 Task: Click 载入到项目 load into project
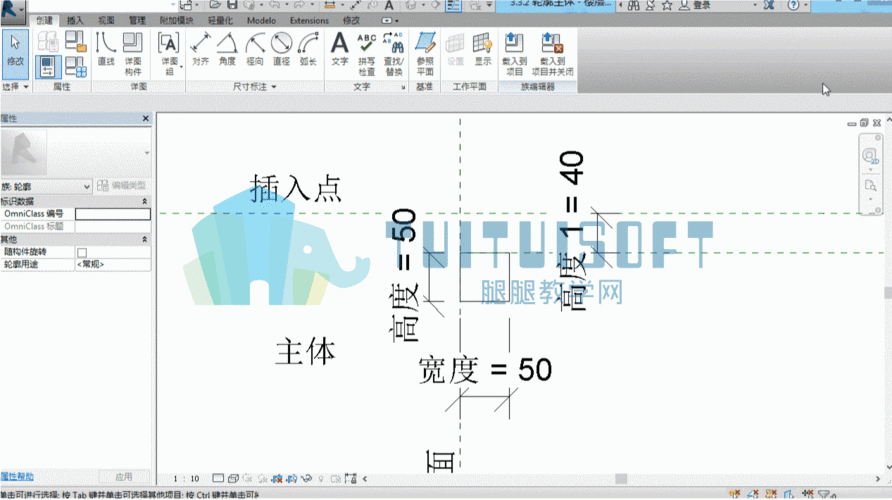(514, 53)
